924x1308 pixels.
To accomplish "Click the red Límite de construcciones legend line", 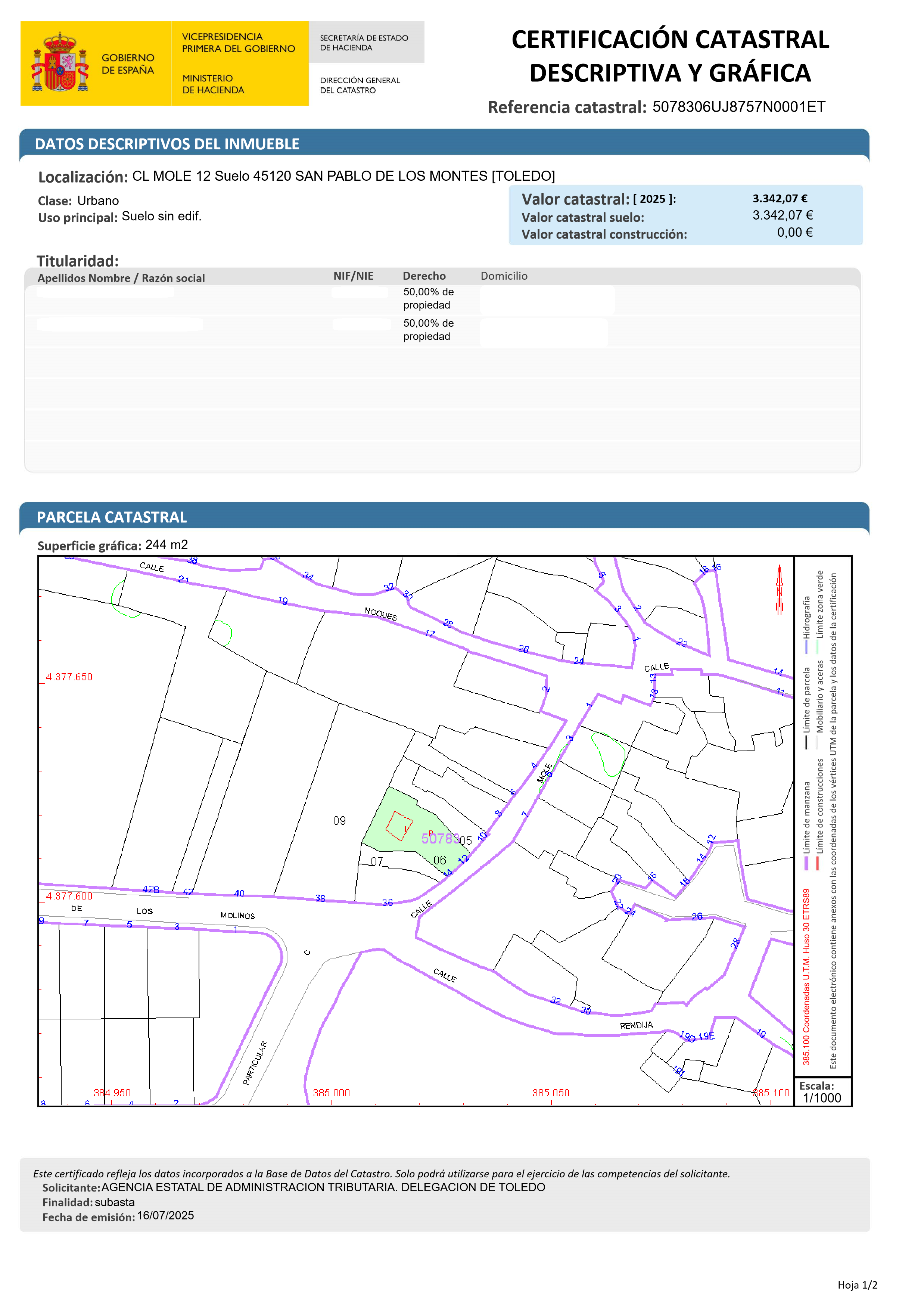I will tap(817, 863).
